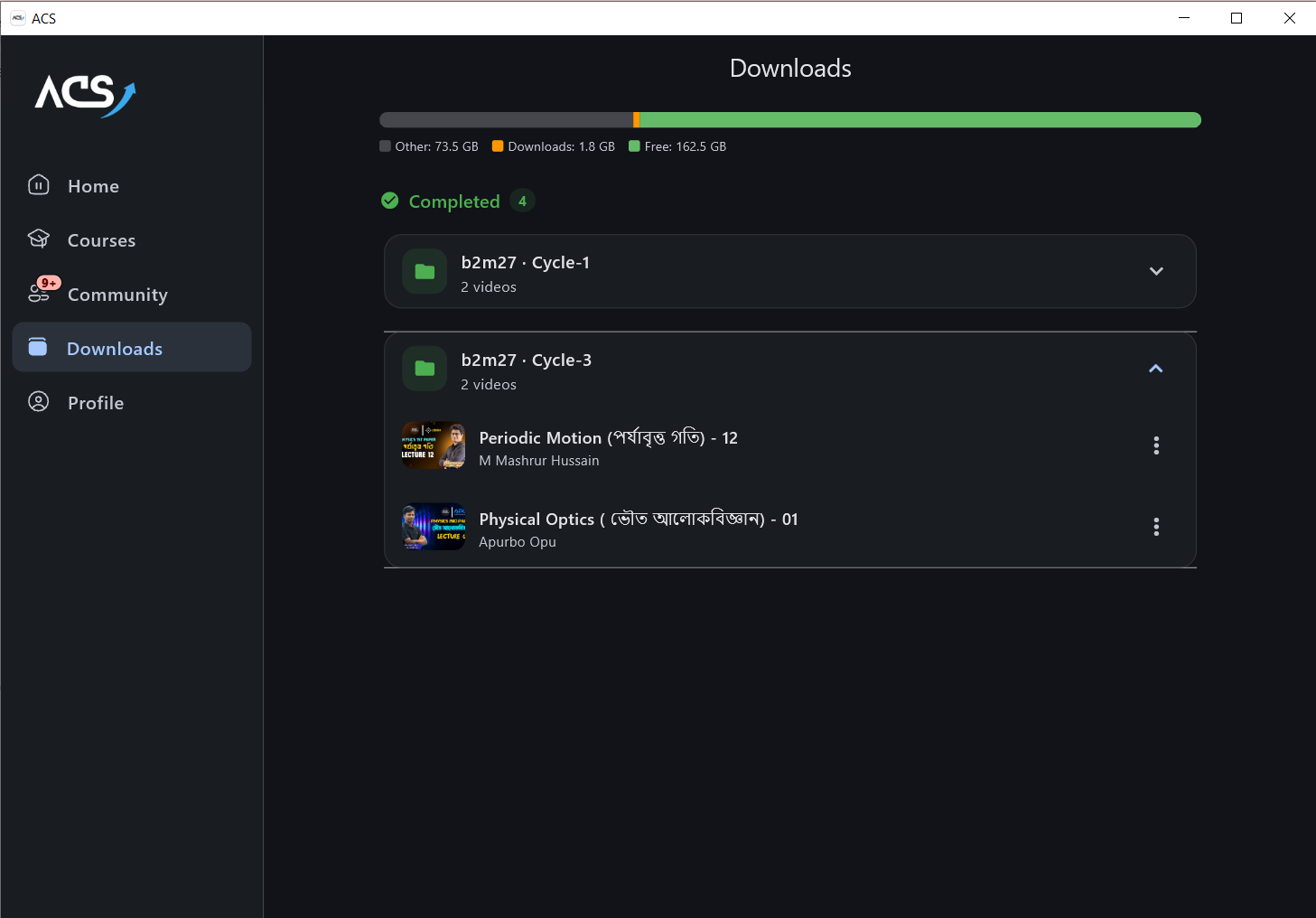
Task: Click the Downloads icon in sidebar
Action: click(38, 347)
